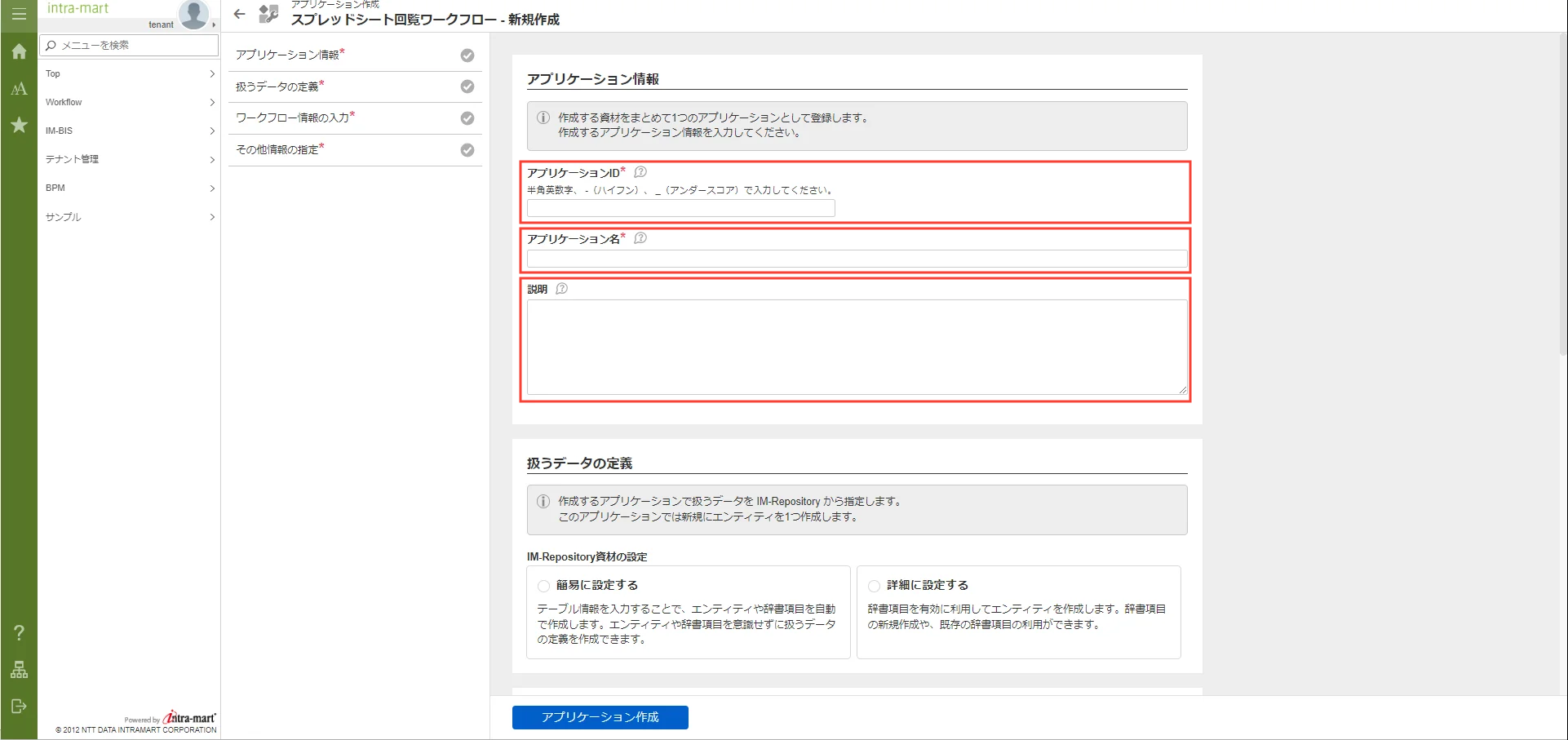Open the Top menu item
Viewport: 1568px width, 740px height.
130,73
